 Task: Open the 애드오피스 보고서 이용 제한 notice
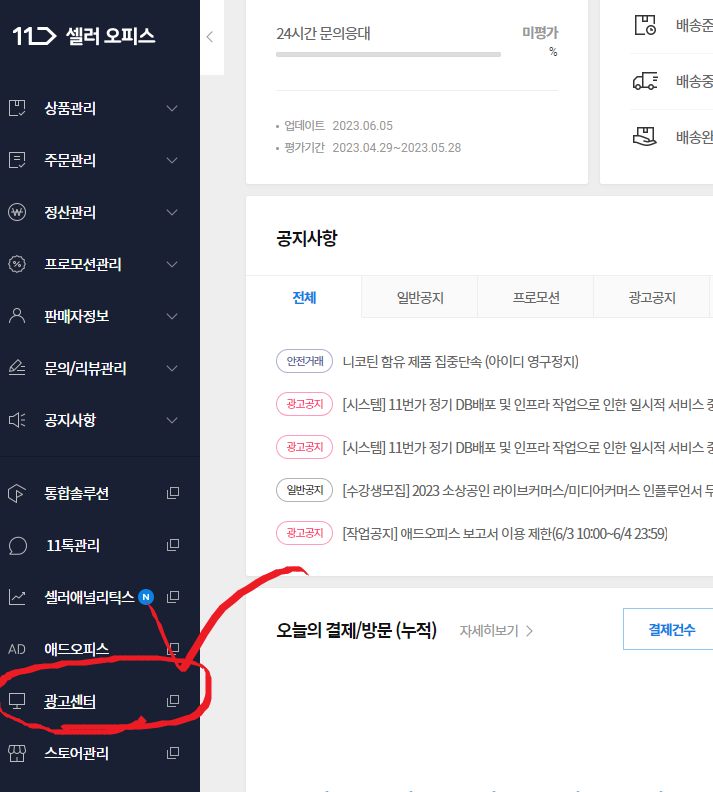[x=505, y=533]
